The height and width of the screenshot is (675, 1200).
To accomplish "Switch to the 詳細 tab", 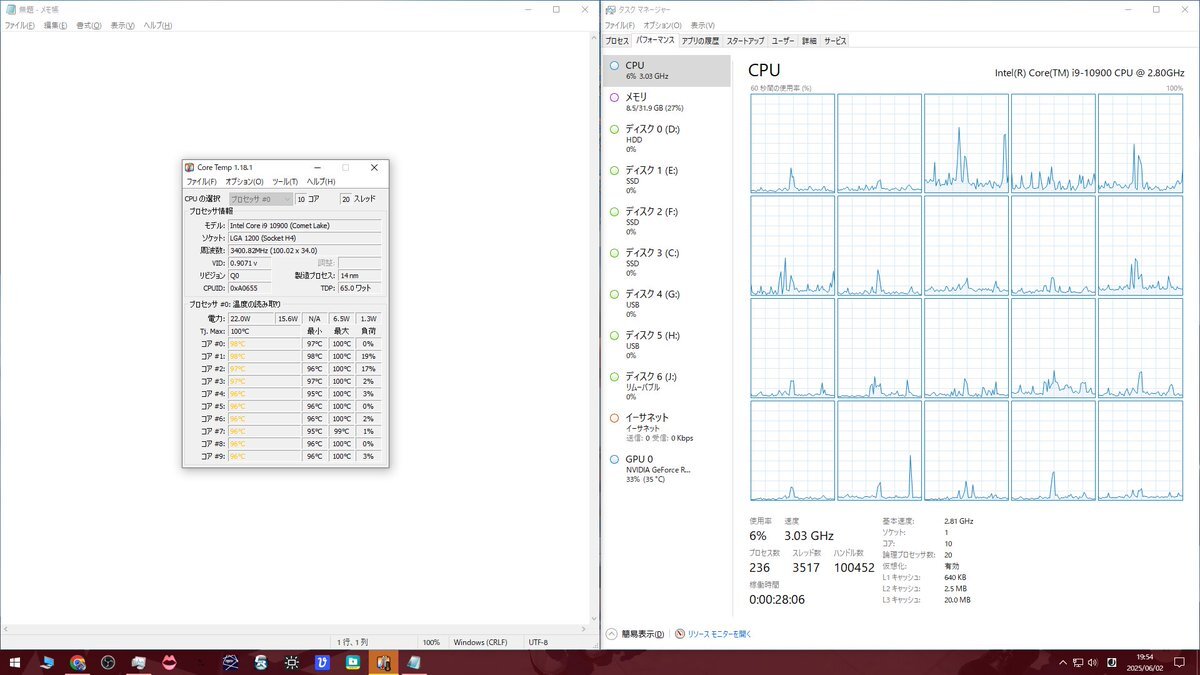I will pyautogui.click(x=808, y=41).
